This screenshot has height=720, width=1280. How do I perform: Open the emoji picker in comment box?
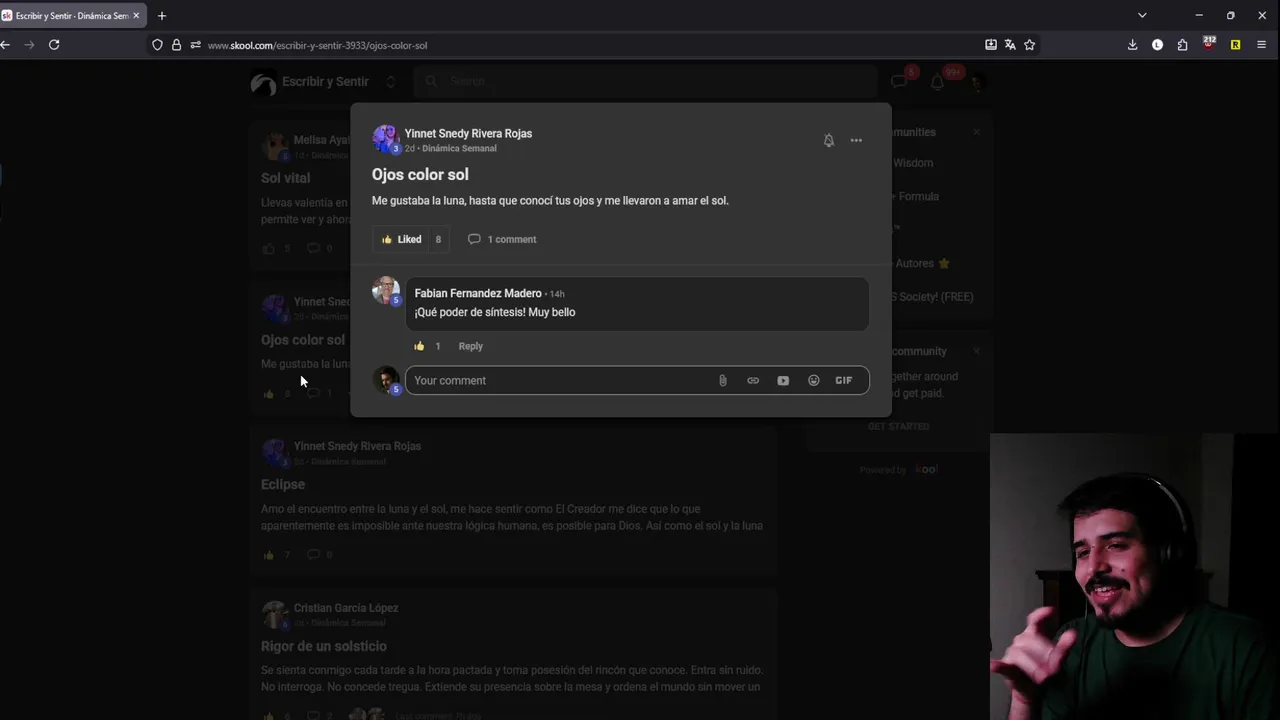tap(814, 380)
